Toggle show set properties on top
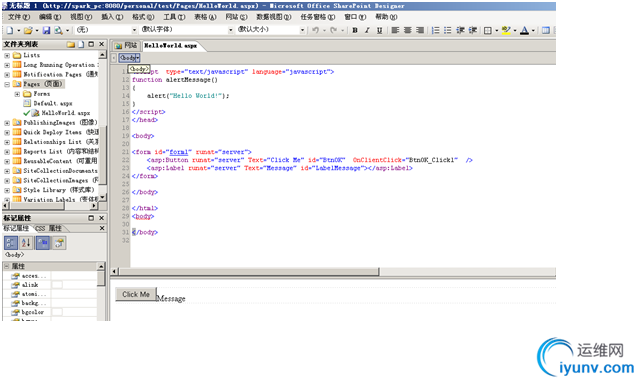 coord(43,243)
